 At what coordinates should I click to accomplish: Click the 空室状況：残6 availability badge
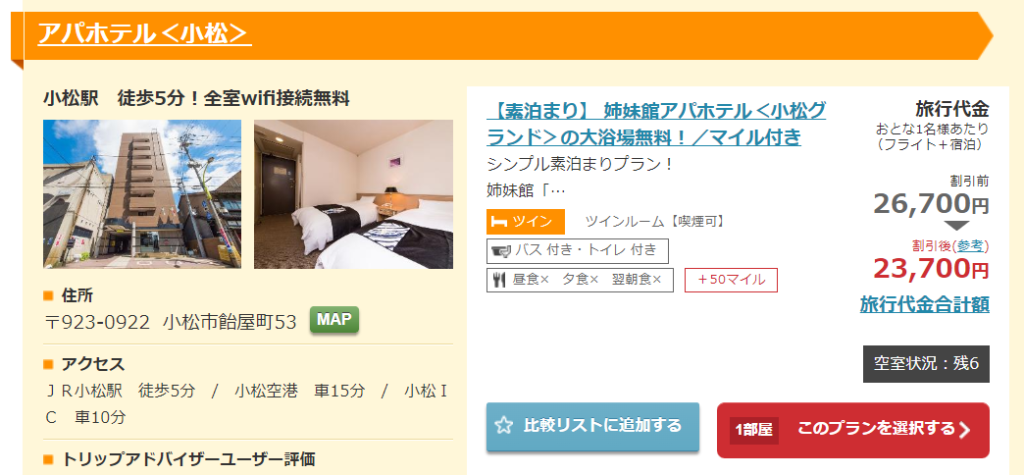click(x=926, y=364)
